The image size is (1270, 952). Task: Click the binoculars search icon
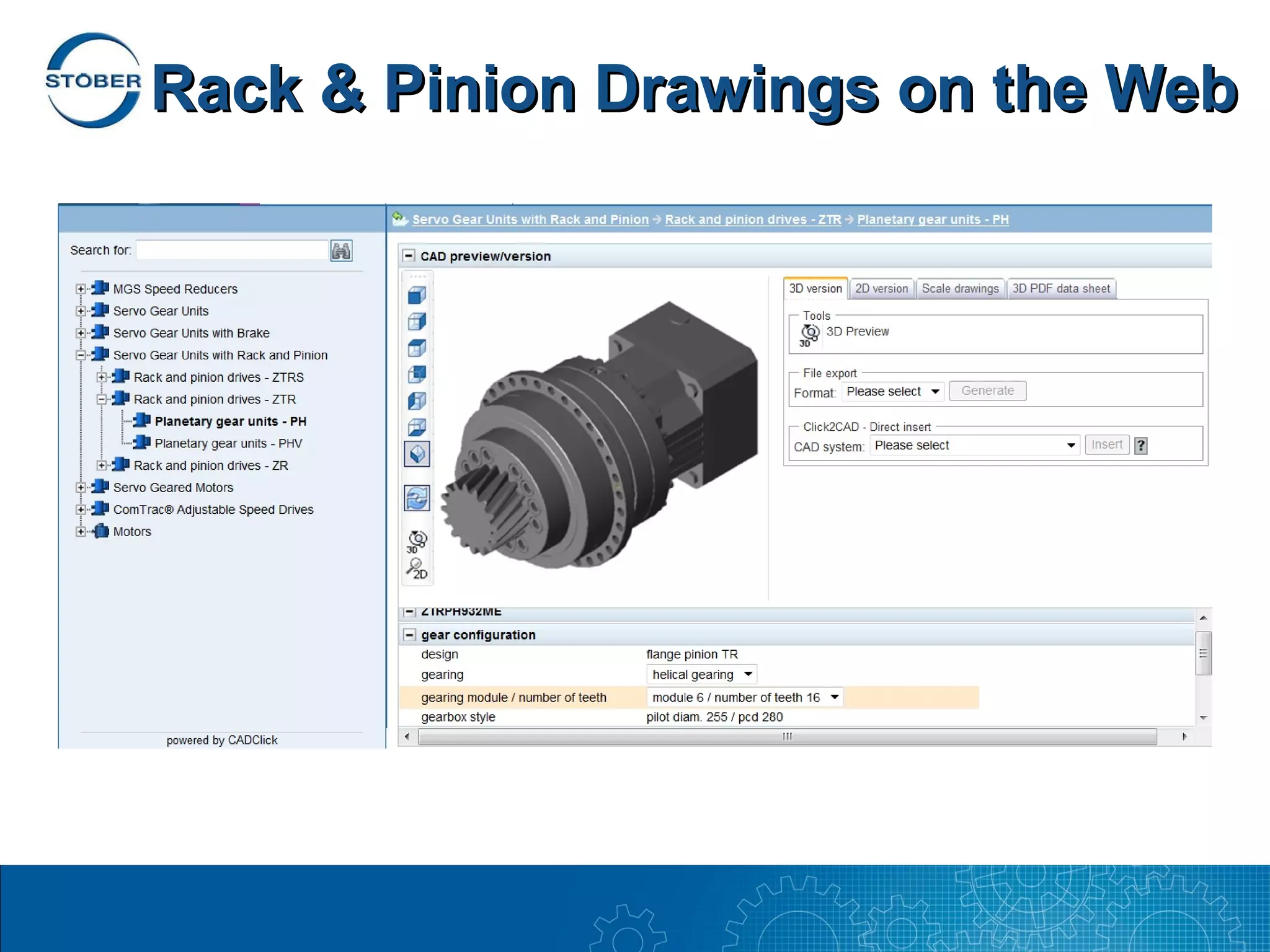[341, 250]
